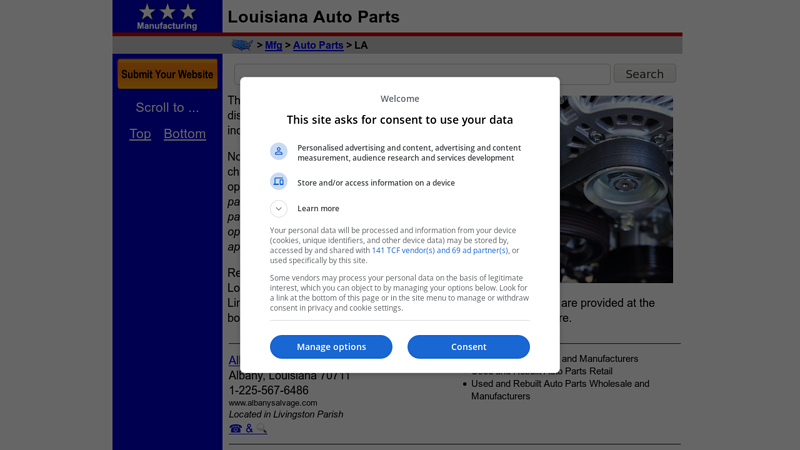
Task: Click the telephone icon under Albany listing
Action: point(235,429)
